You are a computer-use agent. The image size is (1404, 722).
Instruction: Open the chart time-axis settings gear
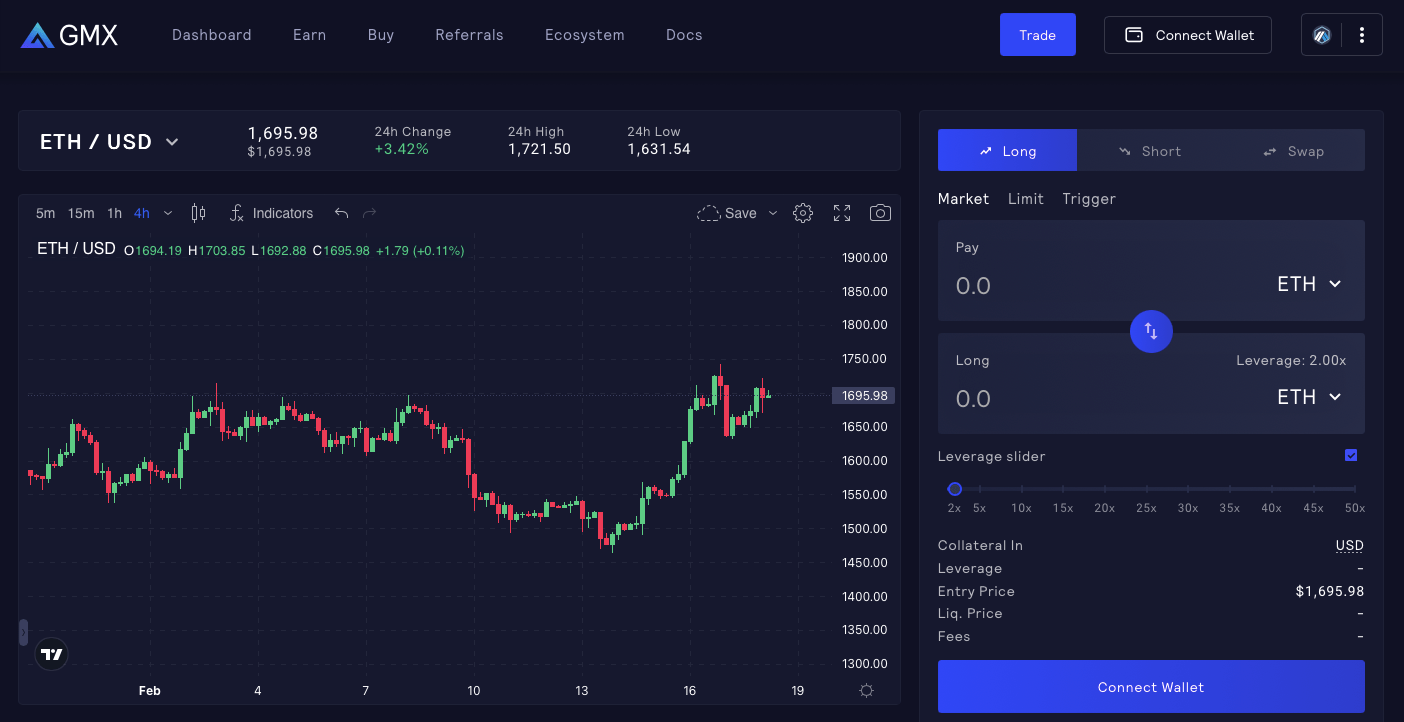[866, 690]
